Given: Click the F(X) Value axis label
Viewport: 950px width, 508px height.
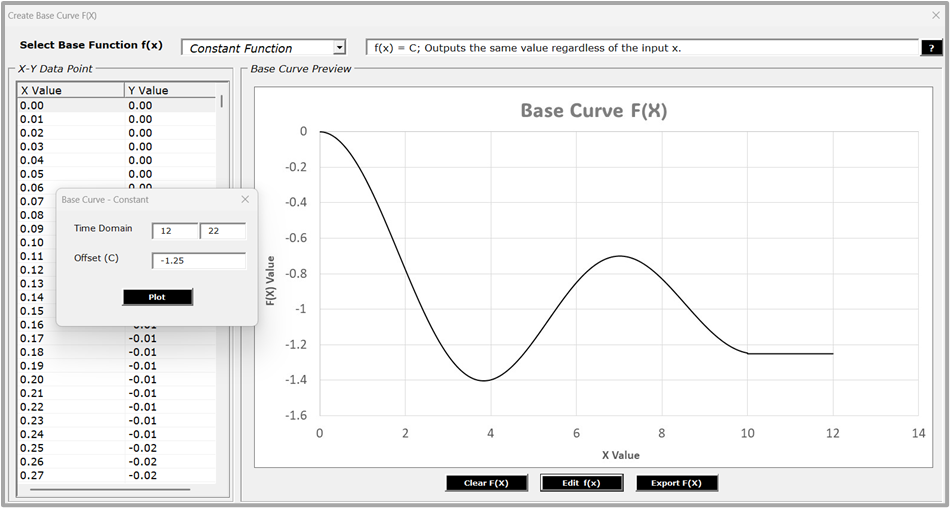Looking at the screenshot, I should 271,280.
